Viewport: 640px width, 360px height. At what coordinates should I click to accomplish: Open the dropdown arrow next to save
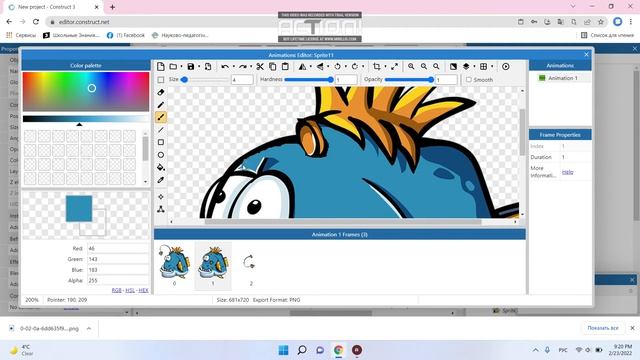pyautogui.click(x=199, y=67)
